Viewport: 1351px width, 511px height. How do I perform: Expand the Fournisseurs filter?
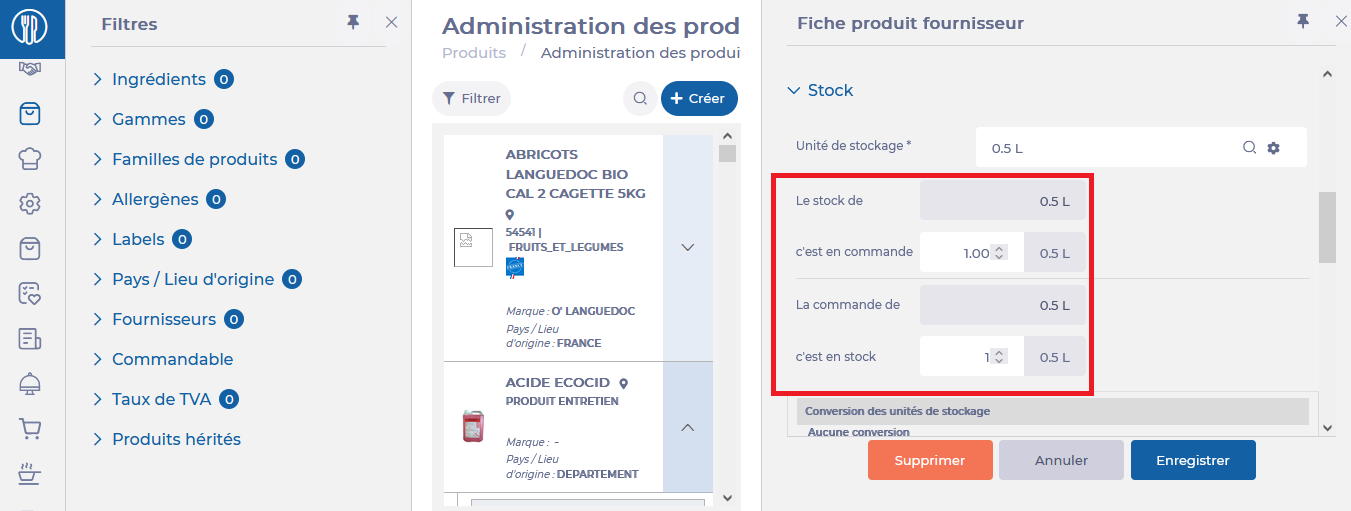pos(98,319)
